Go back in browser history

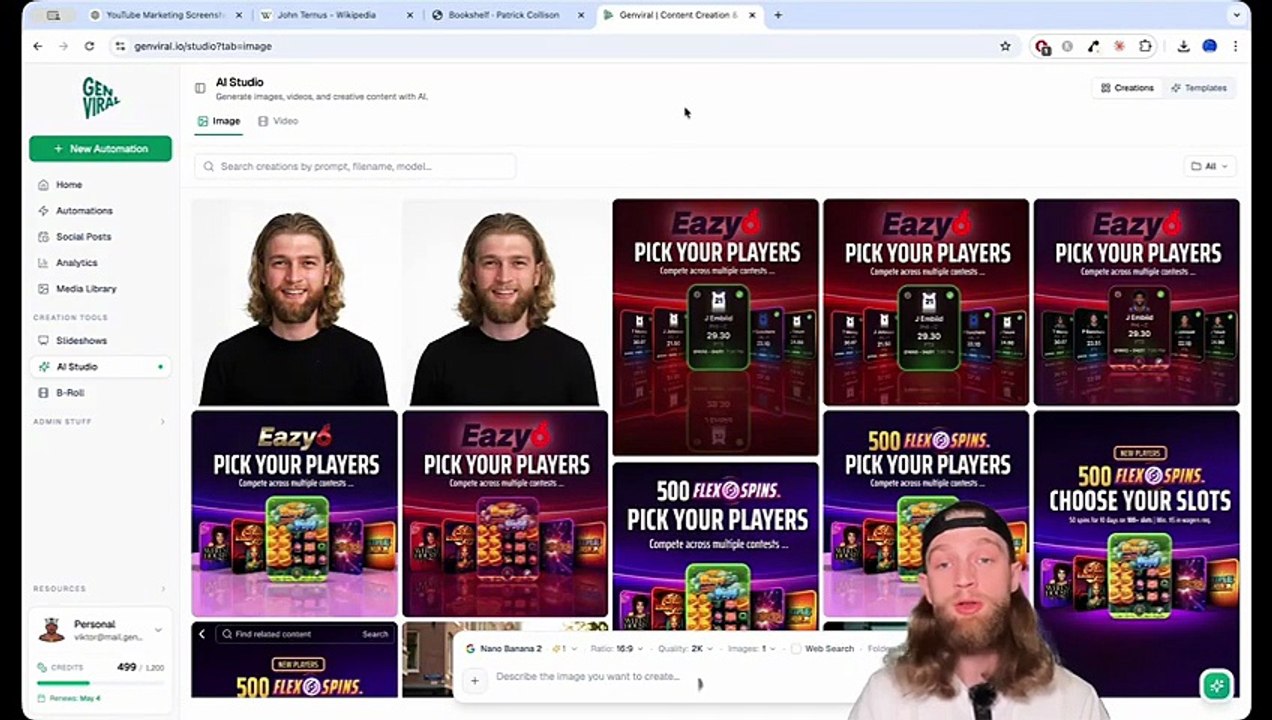(x=38, y=46)
